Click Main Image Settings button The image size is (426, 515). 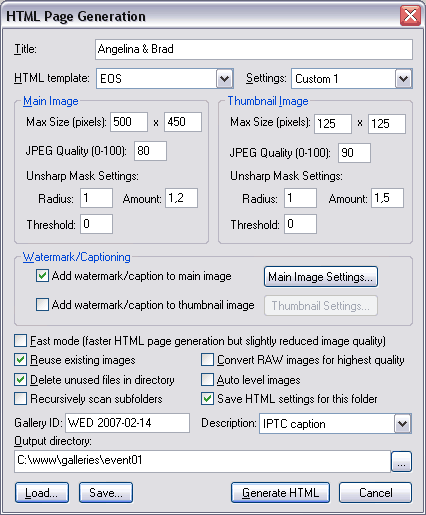tap(321, 277)
